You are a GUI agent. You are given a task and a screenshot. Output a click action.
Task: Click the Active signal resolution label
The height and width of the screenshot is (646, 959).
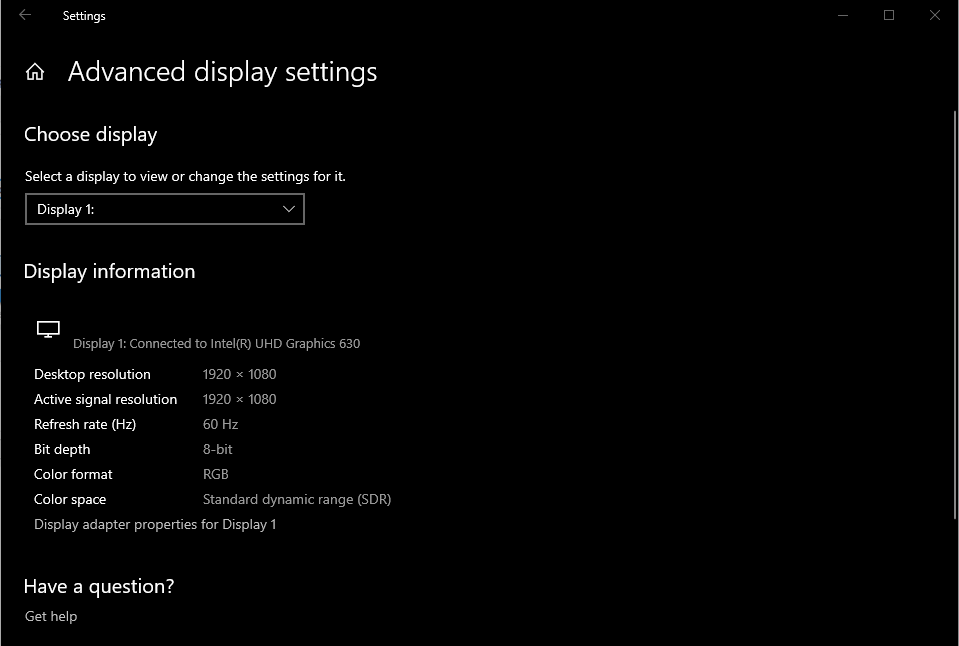[x=105, y=399]
